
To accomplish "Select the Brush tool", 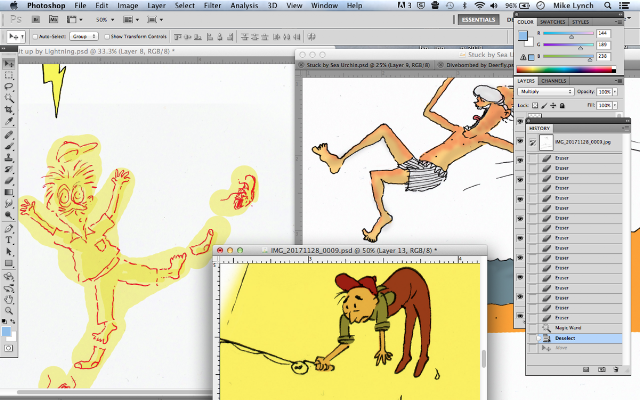I will point(9,147).
